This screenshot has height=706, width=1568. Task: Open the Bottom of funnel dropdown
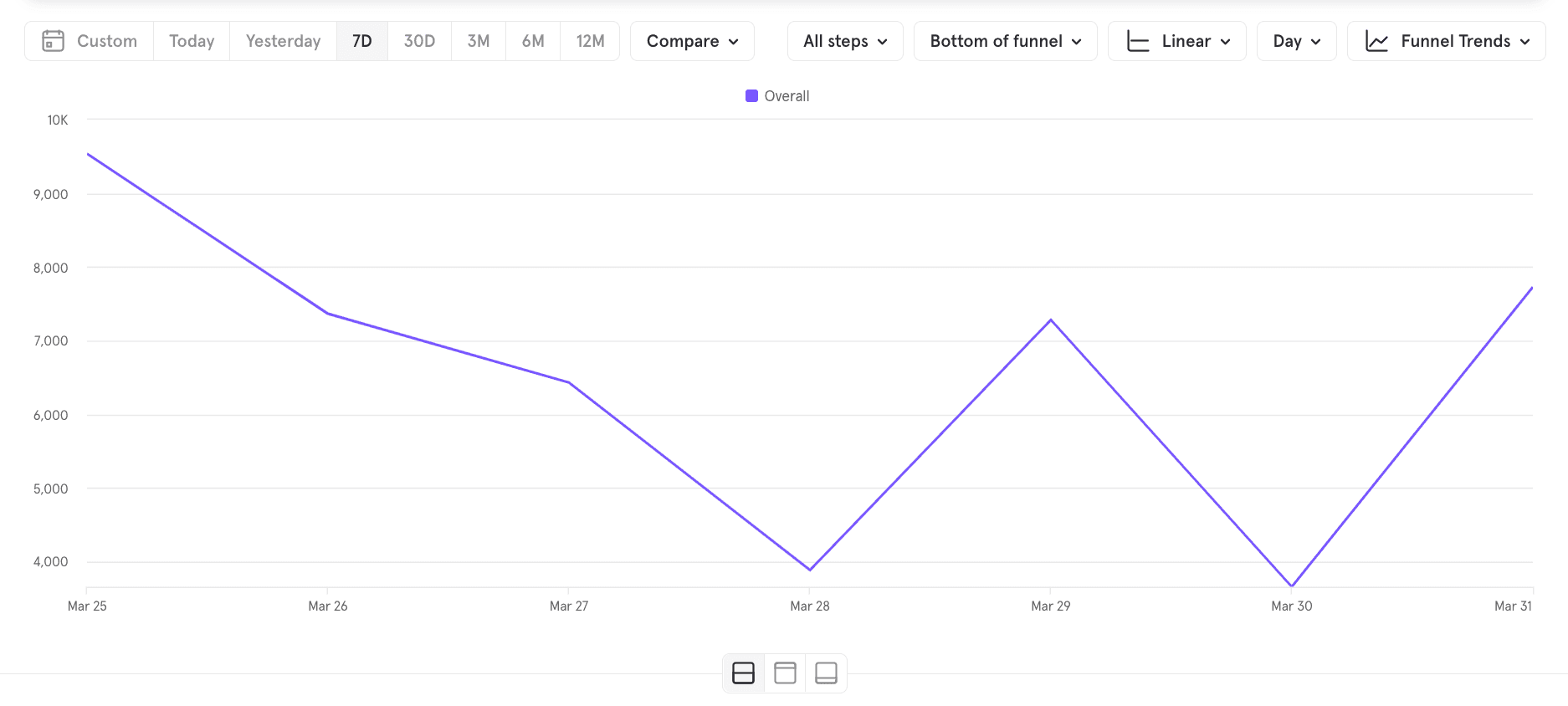(1005, 41)
